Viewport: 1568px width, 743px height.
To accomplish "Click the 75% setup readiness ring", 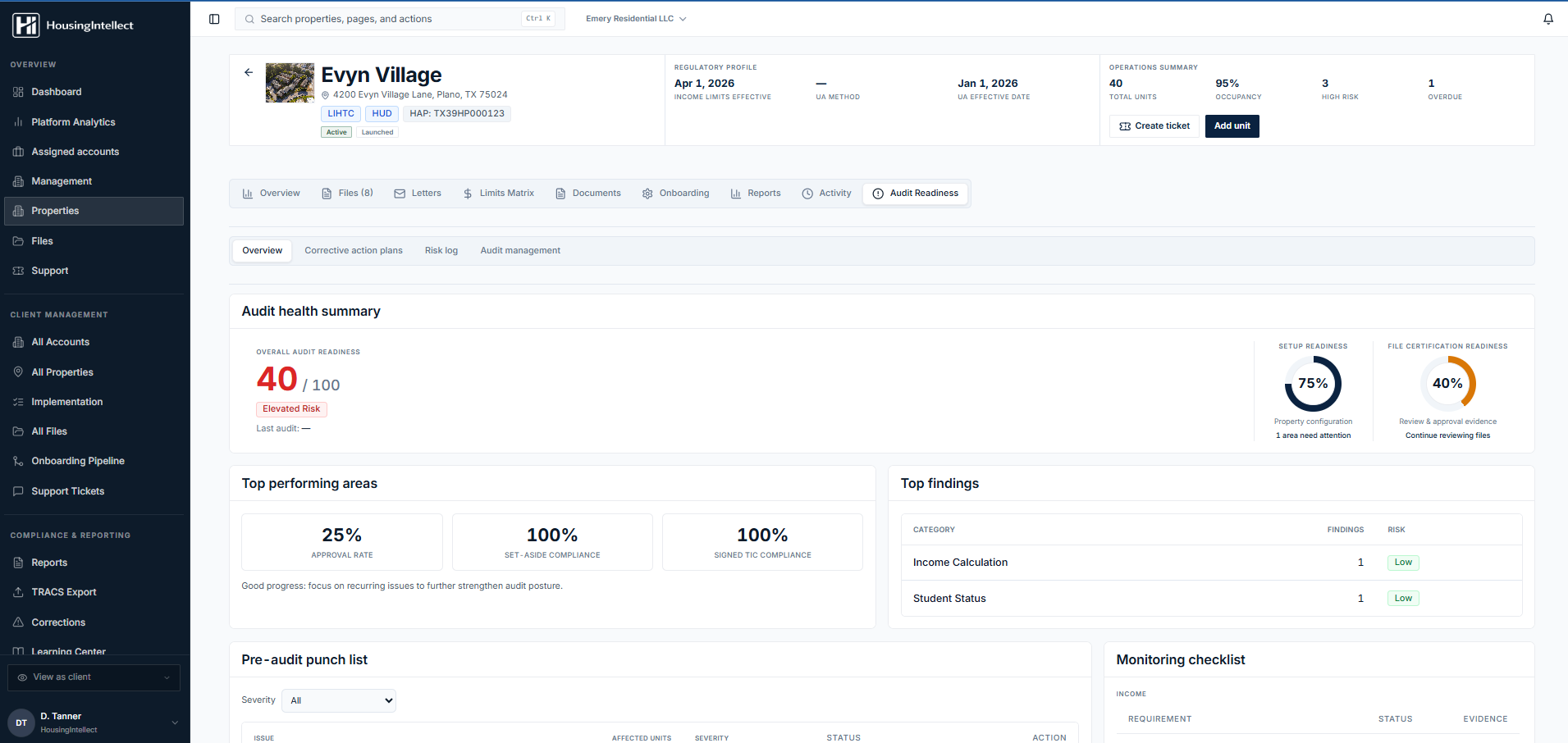I will pos(1313,384).
